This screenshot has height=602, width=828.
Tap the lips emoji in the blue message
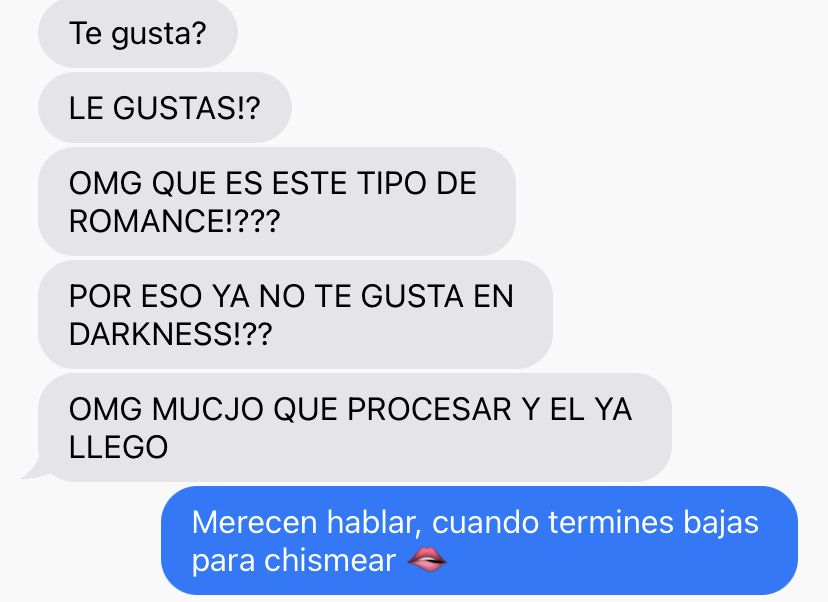click(427, 560)
